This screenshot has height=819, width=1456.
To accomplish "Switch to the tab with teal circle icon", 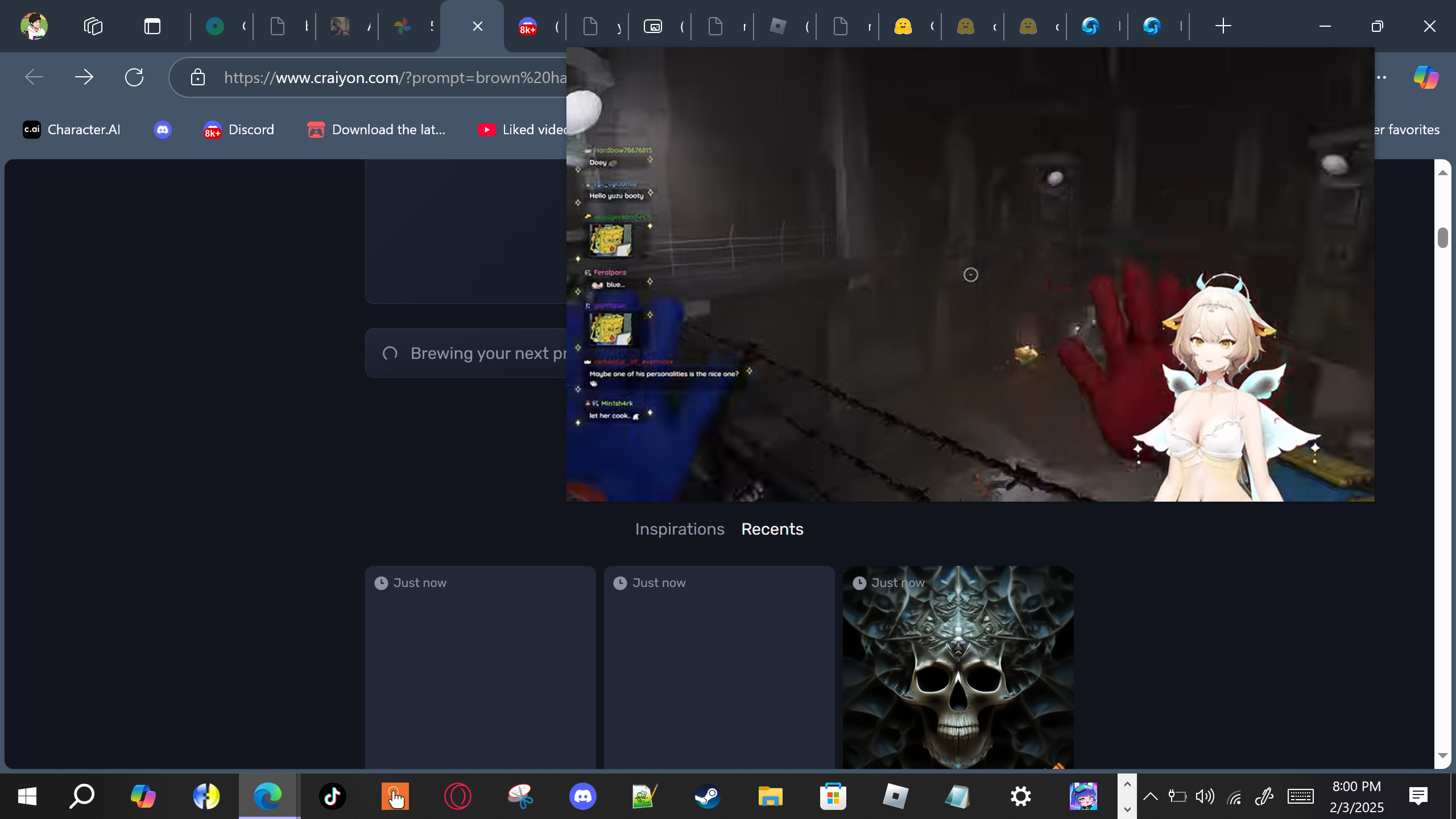I will pos(215,26).
